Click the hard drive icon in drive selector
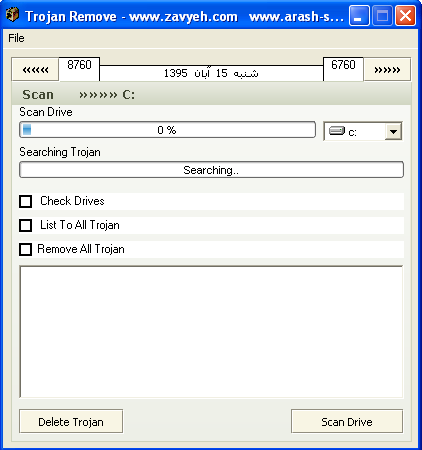422x450 pixels. click(337, 131)
